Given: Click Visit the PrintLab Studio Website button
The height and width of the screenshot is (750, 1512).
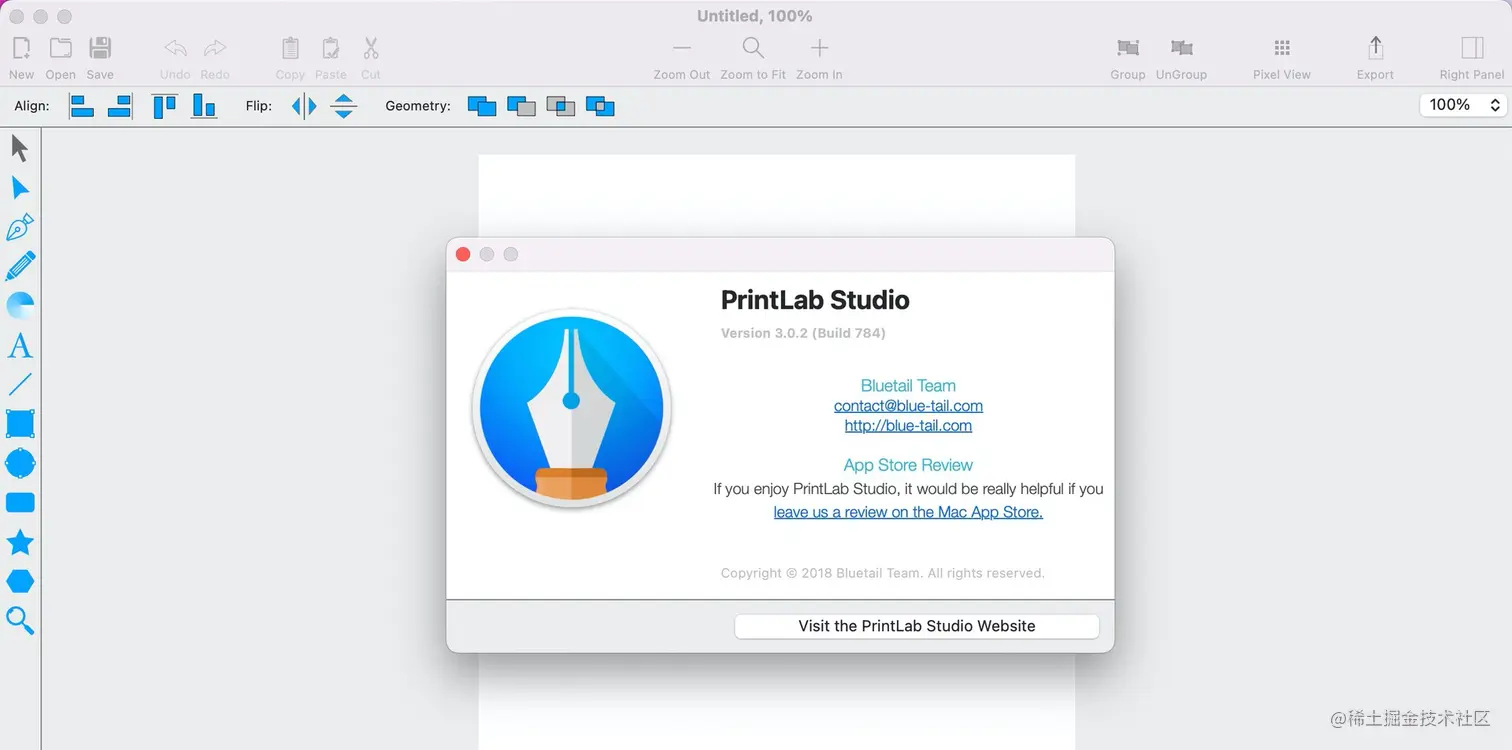Looking at the screenshot, I should pos(917,626).
